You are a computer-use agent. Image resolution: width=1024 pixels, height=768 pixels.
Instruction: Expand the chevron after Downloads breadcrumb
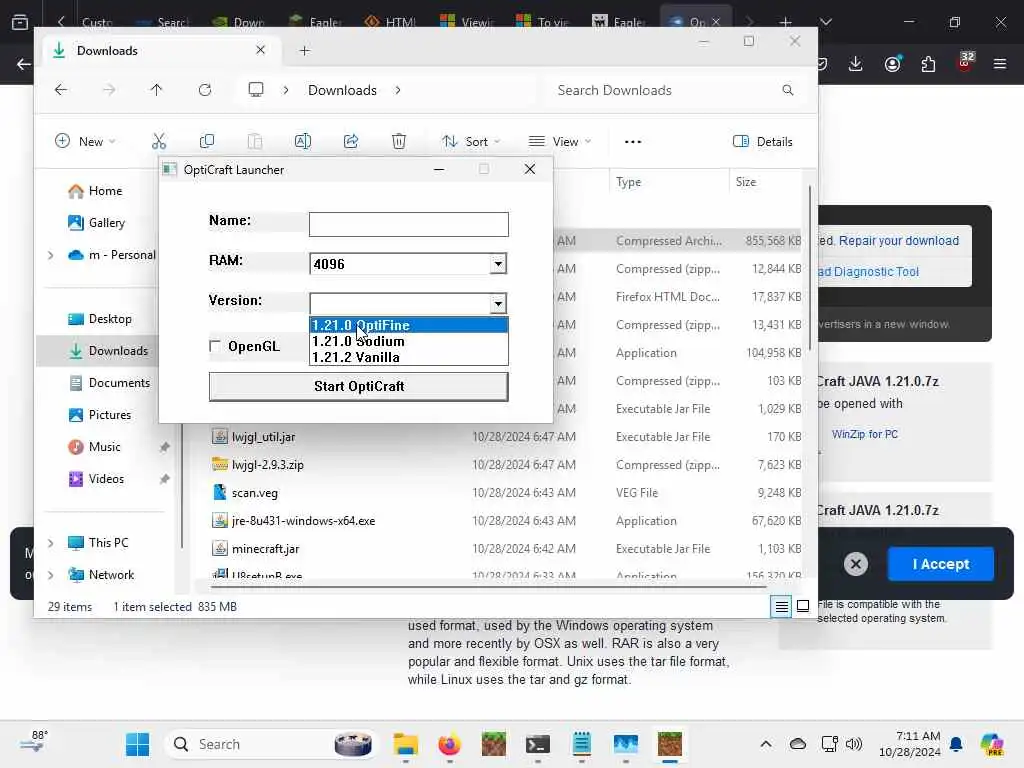pos(398,90)
